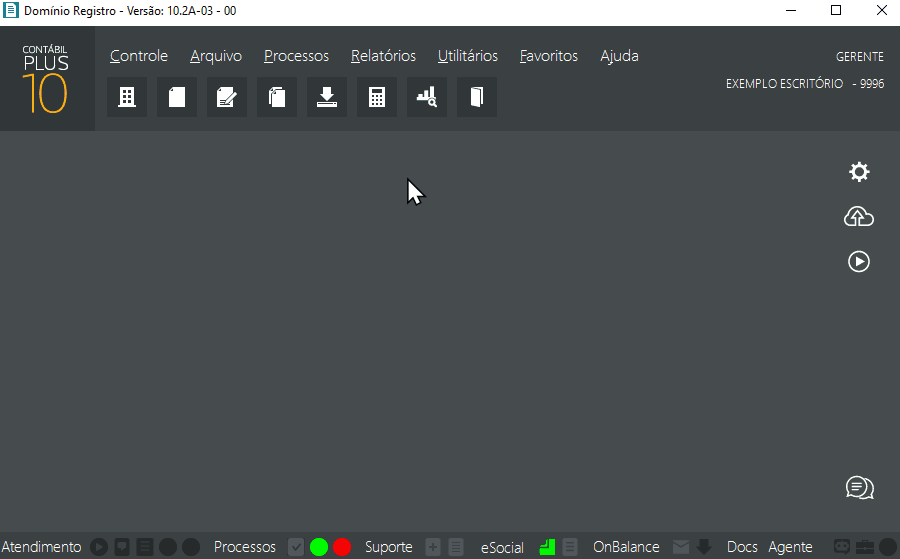This screenshot has height=559, width=900.
Task: Open the company building toolbar icon
Action: [127, 97]
